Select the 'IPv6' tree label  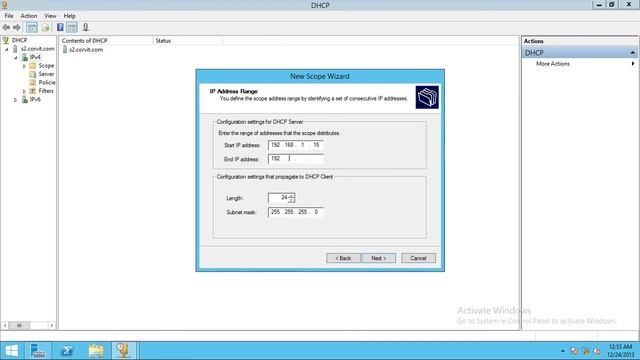35,100
